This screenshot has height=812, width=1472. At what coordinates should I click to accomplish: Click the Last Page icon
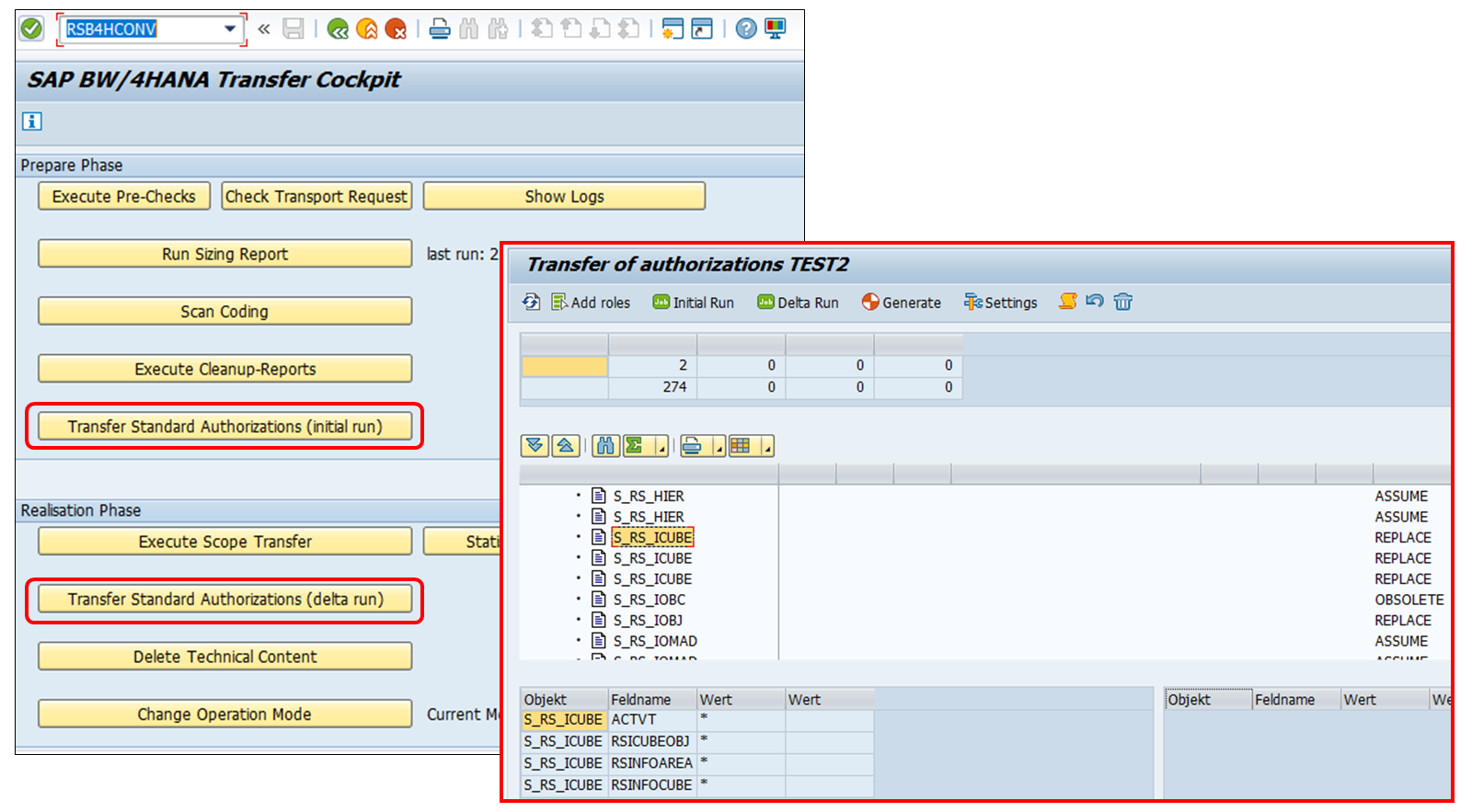pyautogui.click(x=629, y=29)
